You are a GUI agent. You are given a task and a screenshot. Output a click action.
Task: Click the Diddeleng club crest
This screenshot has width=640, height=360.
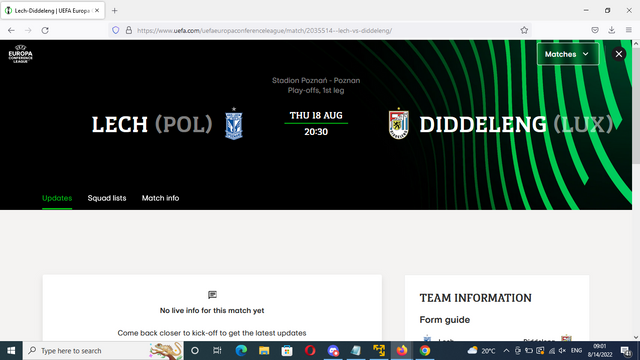click(398, 124)
